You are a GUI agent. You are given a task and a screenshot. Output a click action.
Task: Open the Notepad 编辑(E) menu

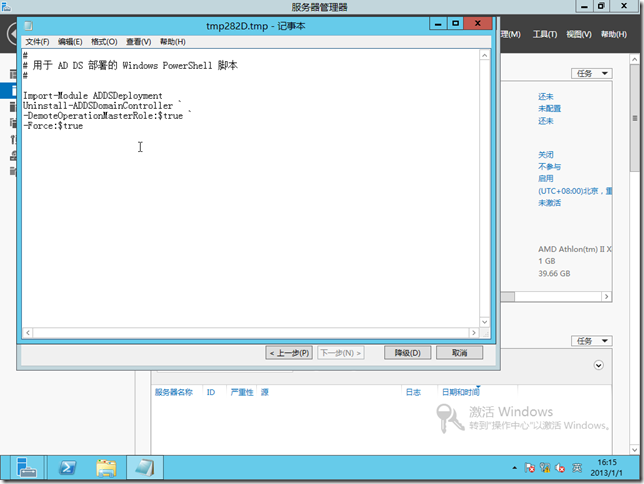pos(70,42)
